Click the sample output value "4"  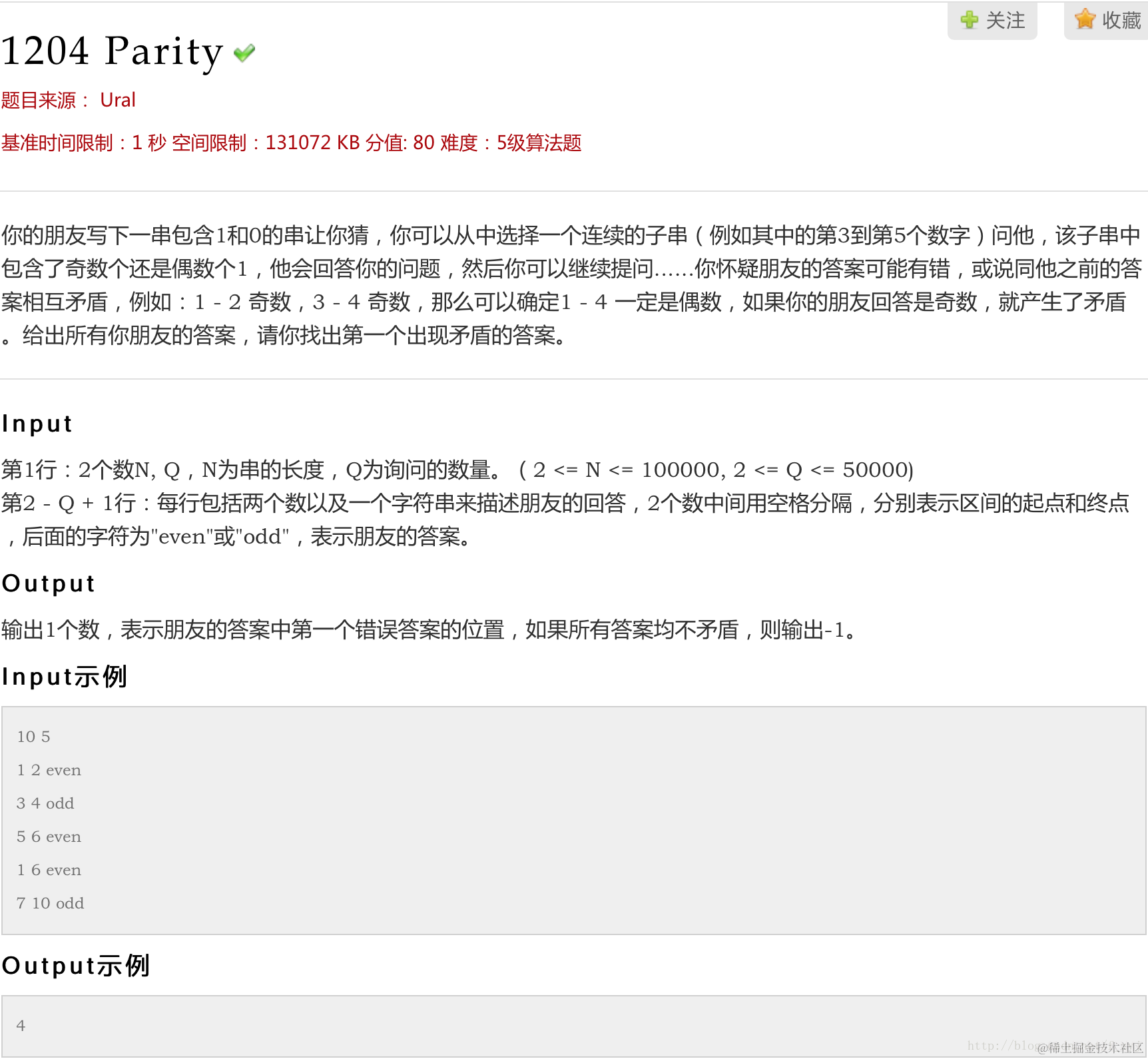[21, 1026]
